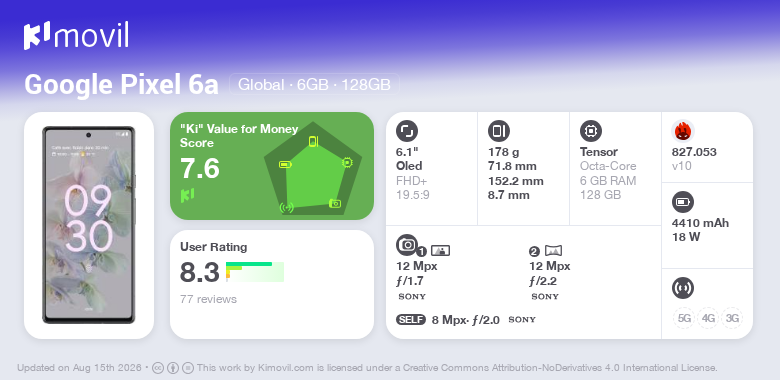Click the Tensor processor chip icon

(591, 131)
